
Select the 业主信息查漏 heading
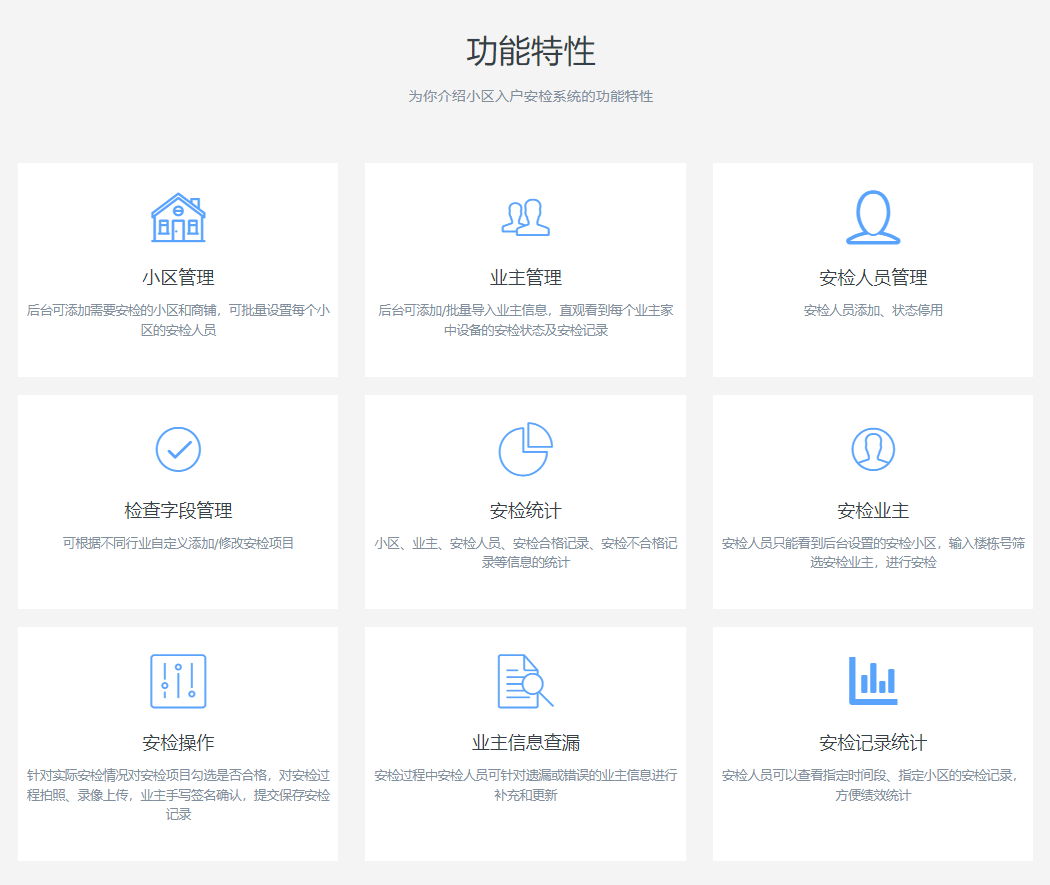point(525,743)
